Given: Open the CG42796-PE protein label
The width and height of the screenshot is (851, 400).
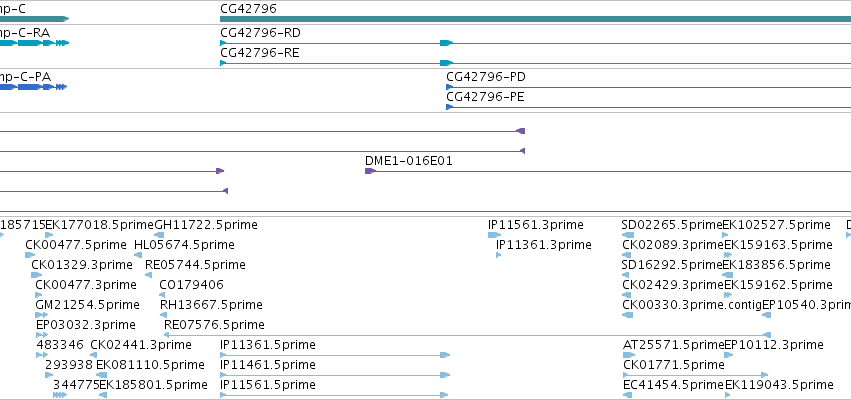Looking at the screenshot, I should (485, 97).
